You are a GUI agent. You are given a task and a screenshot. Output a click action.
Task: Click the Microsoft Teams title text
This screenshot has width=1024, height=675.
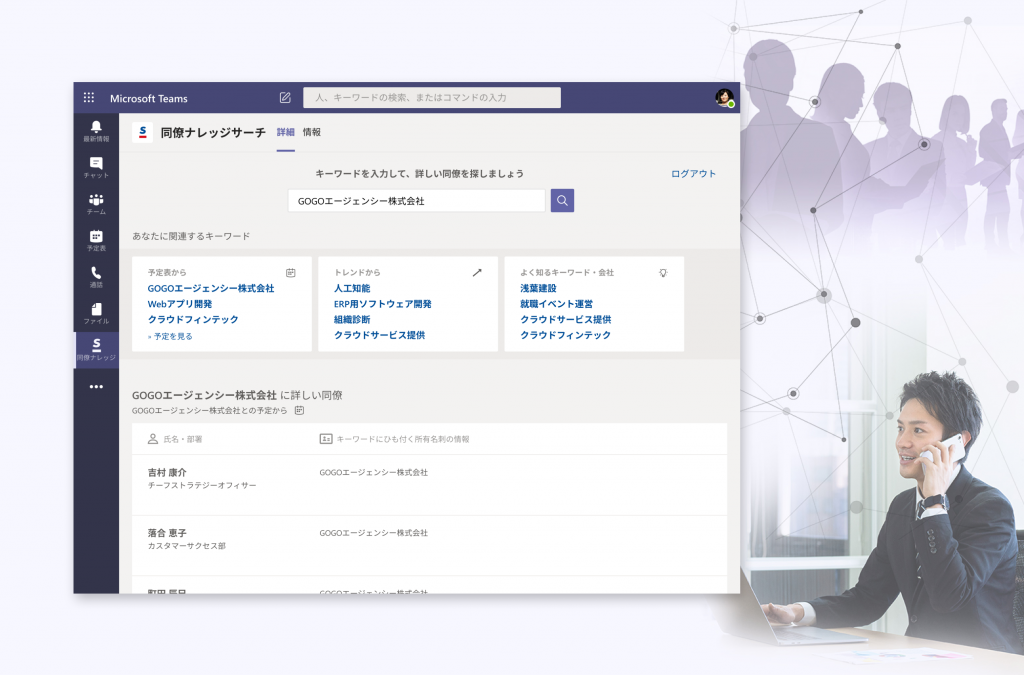coord(149,99)
